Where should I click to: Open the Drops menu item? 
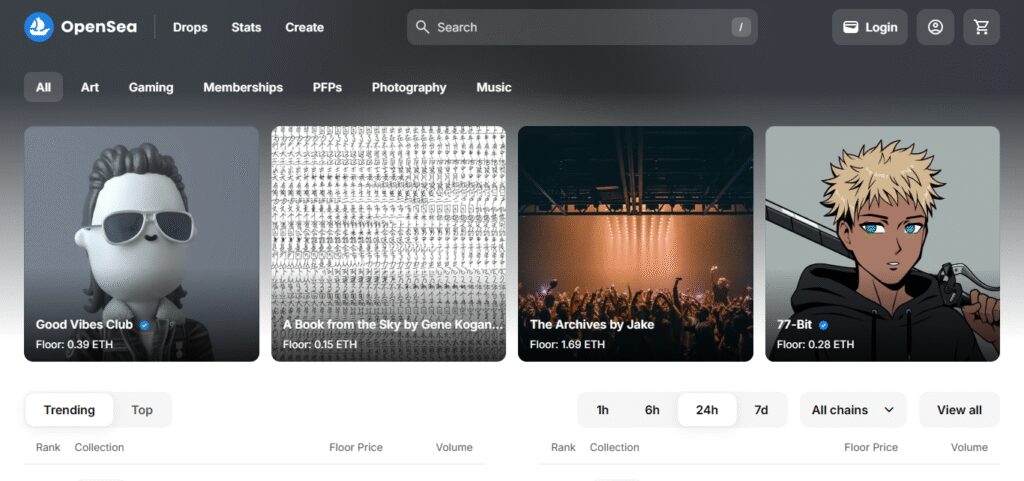point(190,27)
